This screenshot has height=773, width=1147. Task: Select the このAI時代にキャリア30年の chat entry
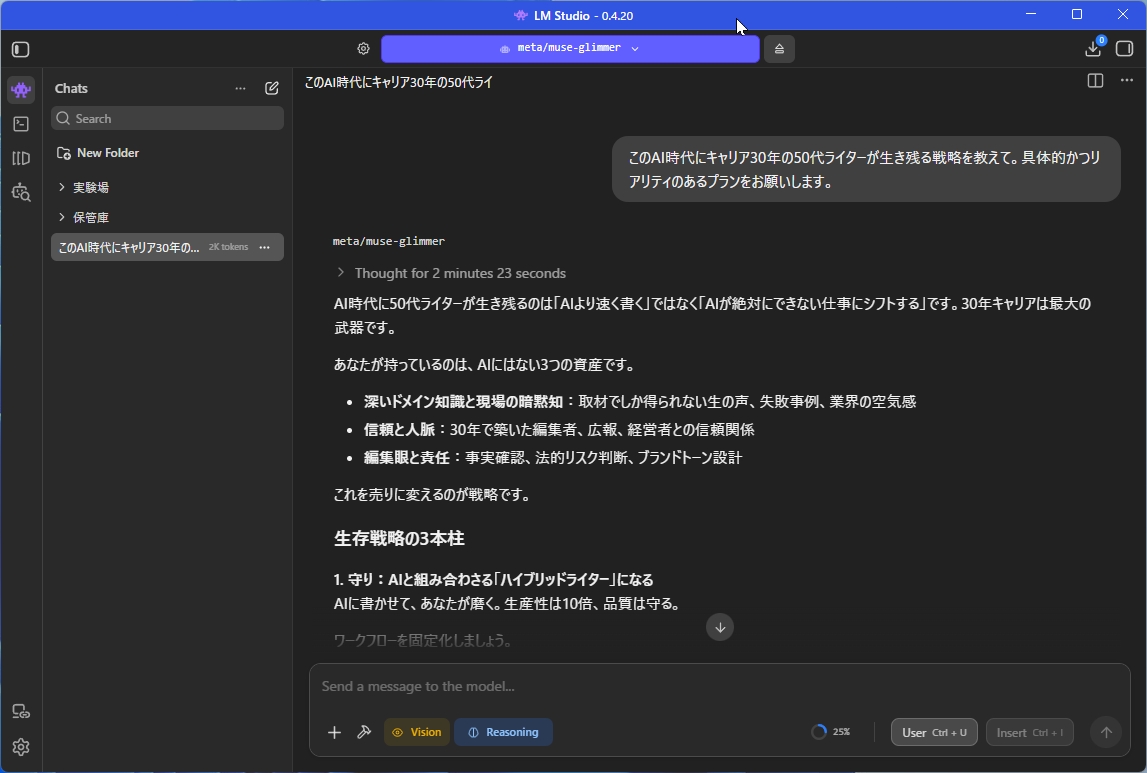click(168, 247)
